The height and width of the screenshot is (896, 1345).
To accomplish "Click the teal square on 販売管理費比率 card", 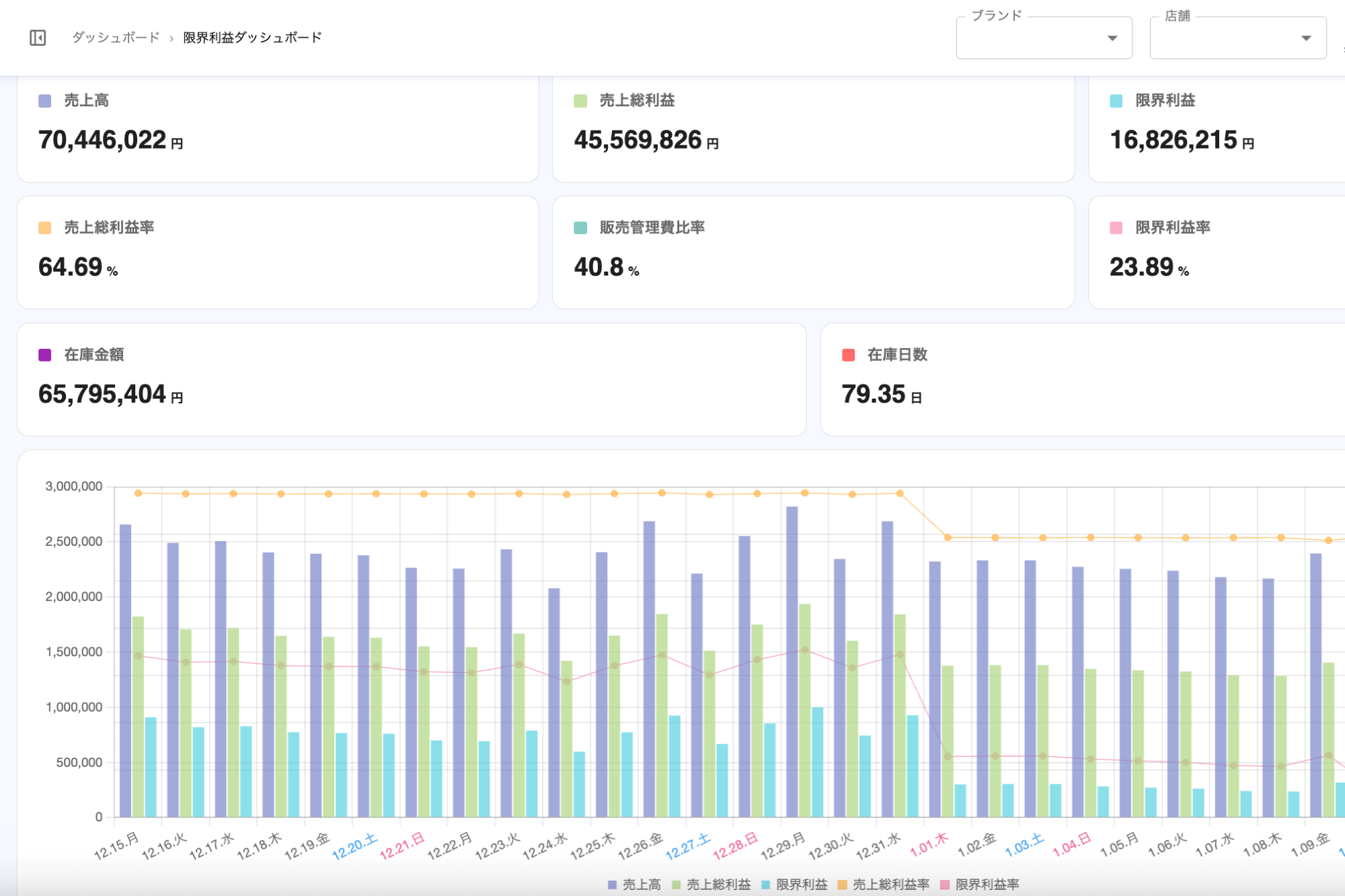I will [580, 228].
